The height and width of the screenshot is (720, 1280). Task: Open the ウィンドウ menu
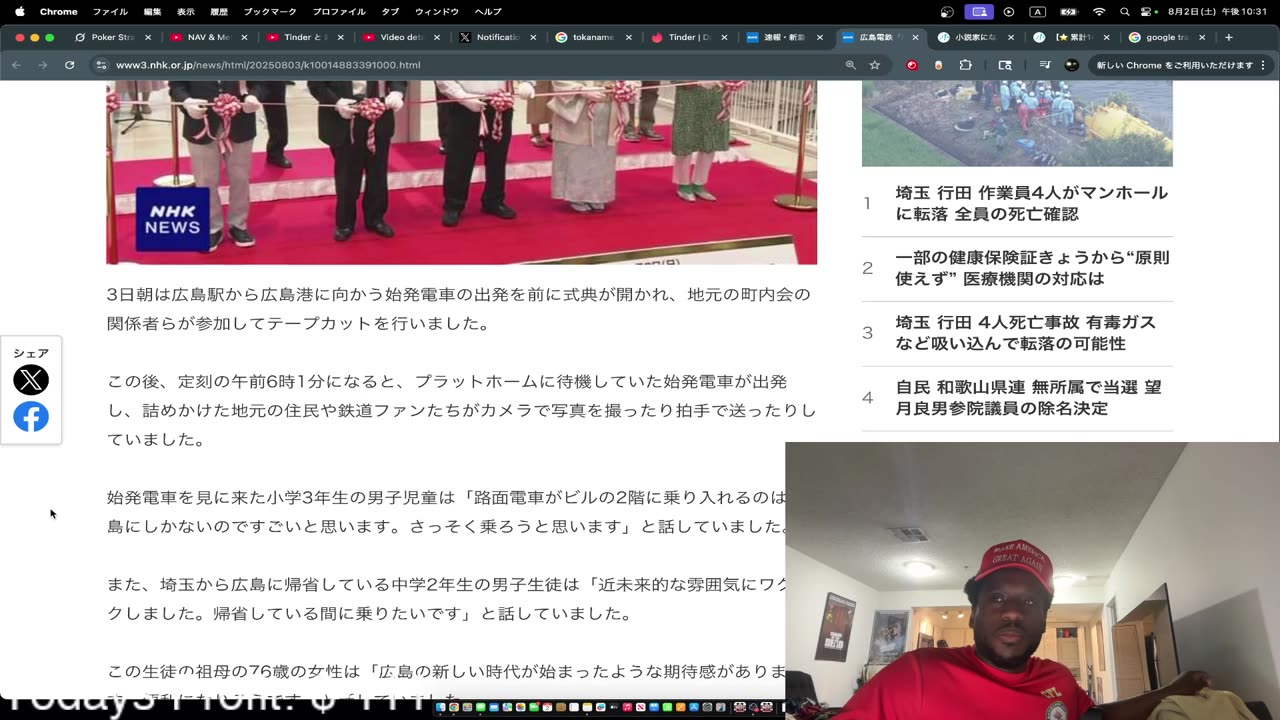click(x=437, y=12)
